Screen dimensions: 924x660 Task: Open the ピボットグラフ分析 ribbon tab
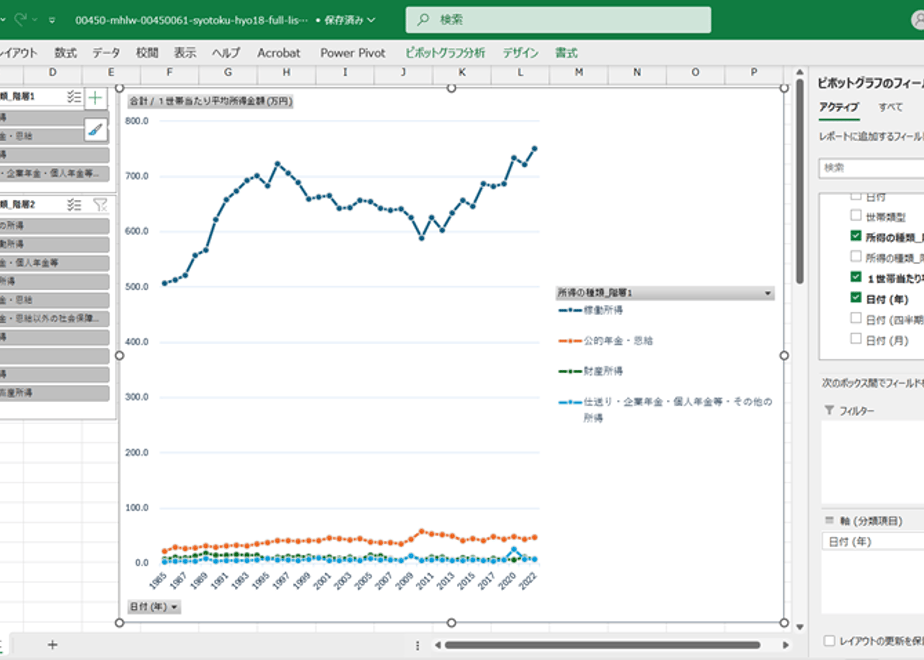(x=445, y=53)
